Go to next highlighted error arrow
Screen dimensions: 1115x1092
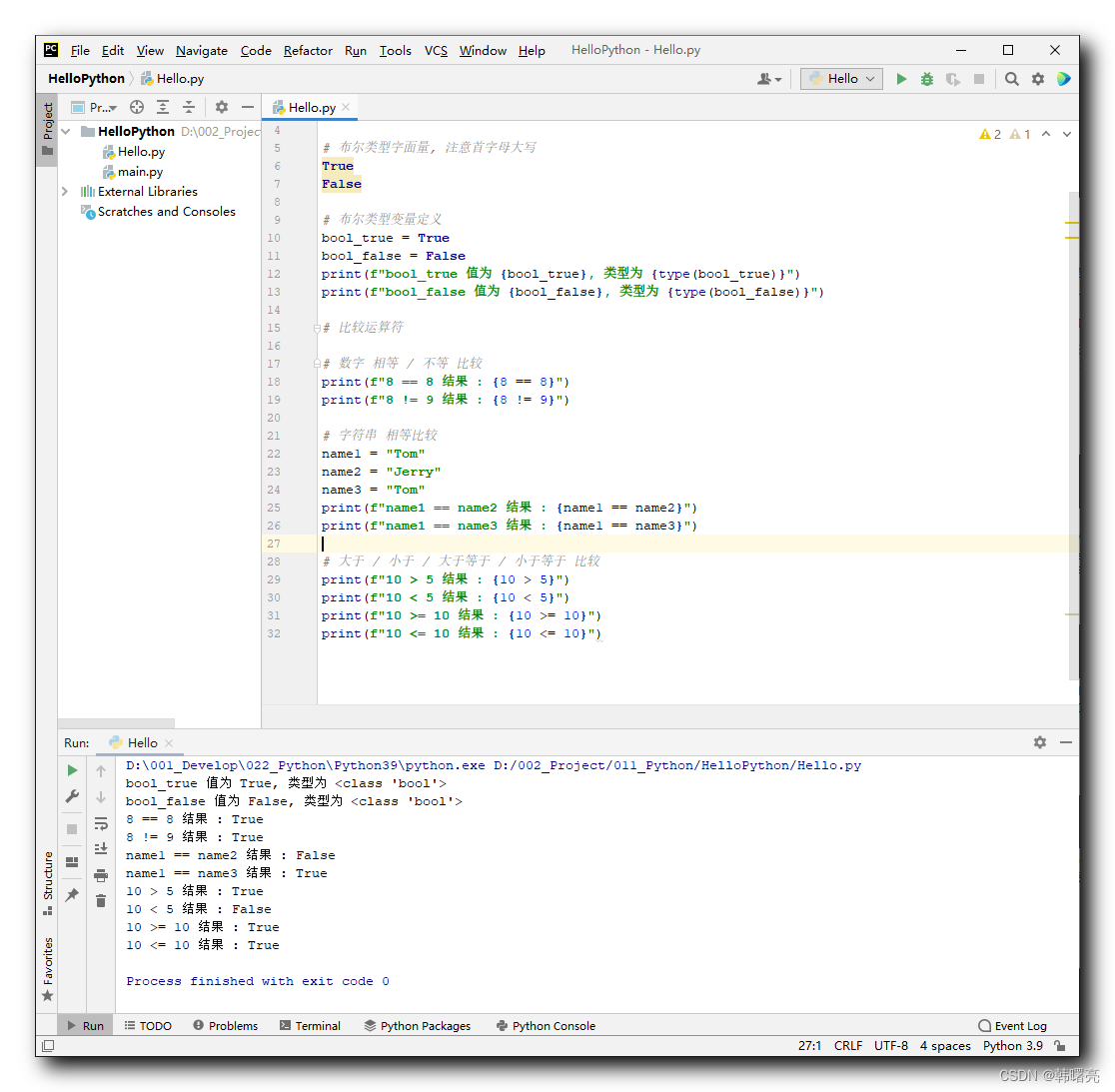pos(1067,134)
